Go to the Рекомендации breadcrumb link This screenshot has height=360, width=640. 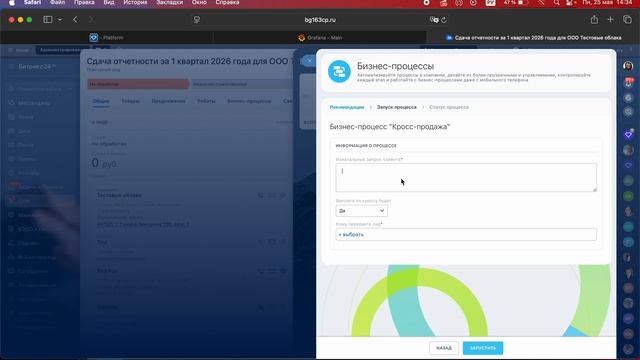347,107
